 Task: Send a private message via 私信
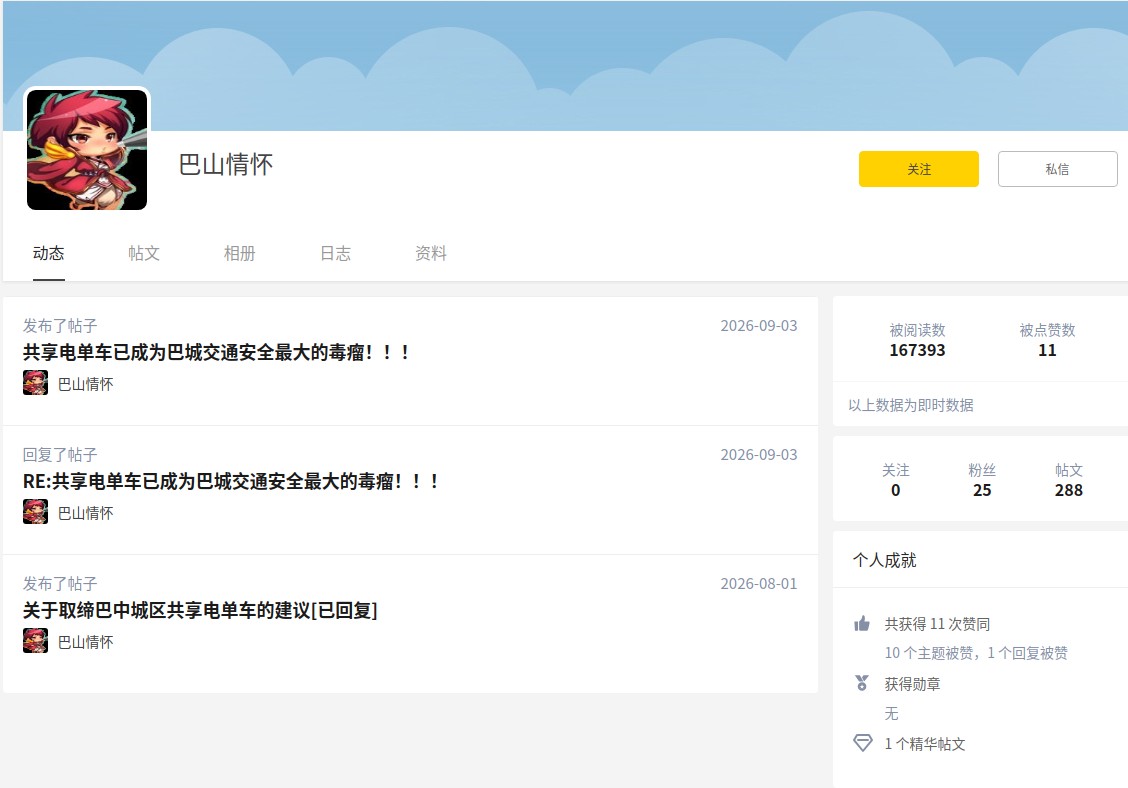coord(1058,169)
